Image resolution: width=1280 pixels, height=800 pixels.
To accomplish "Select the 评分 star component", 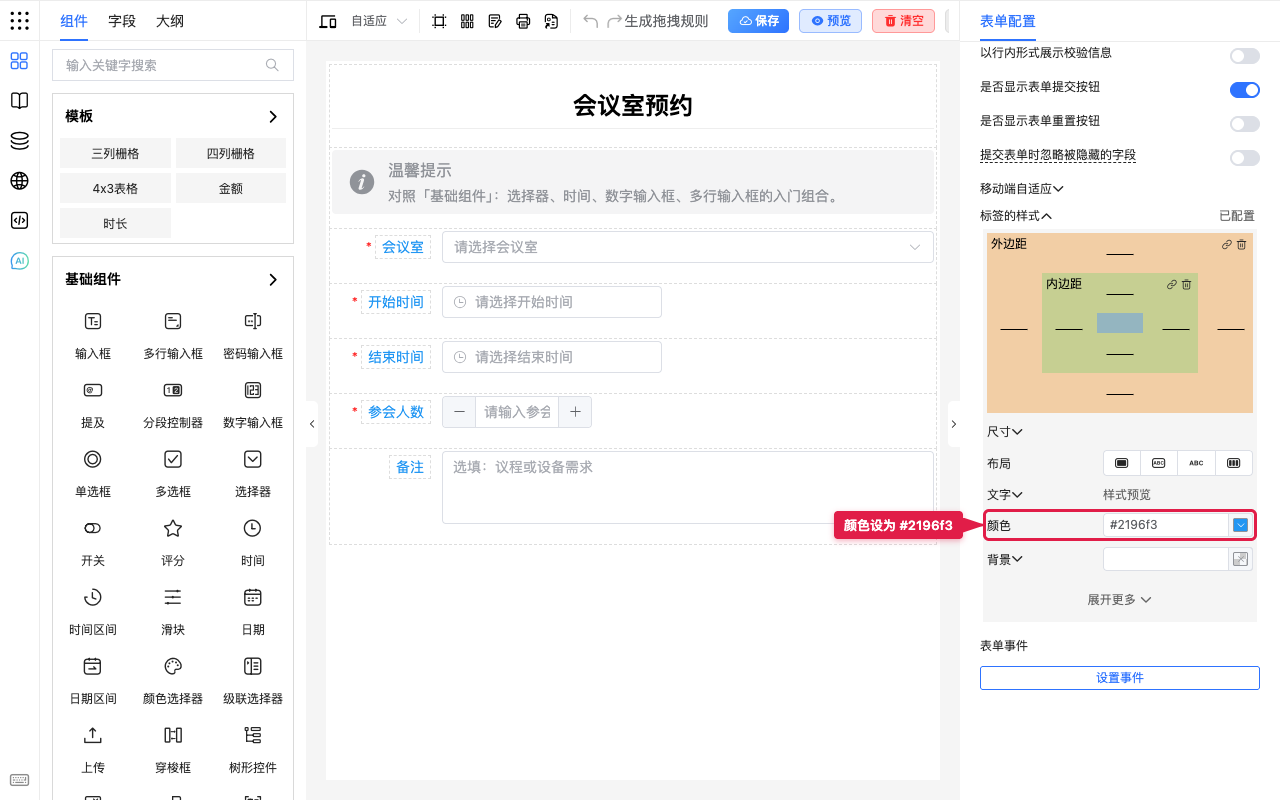I will click(x=173, y=542).
